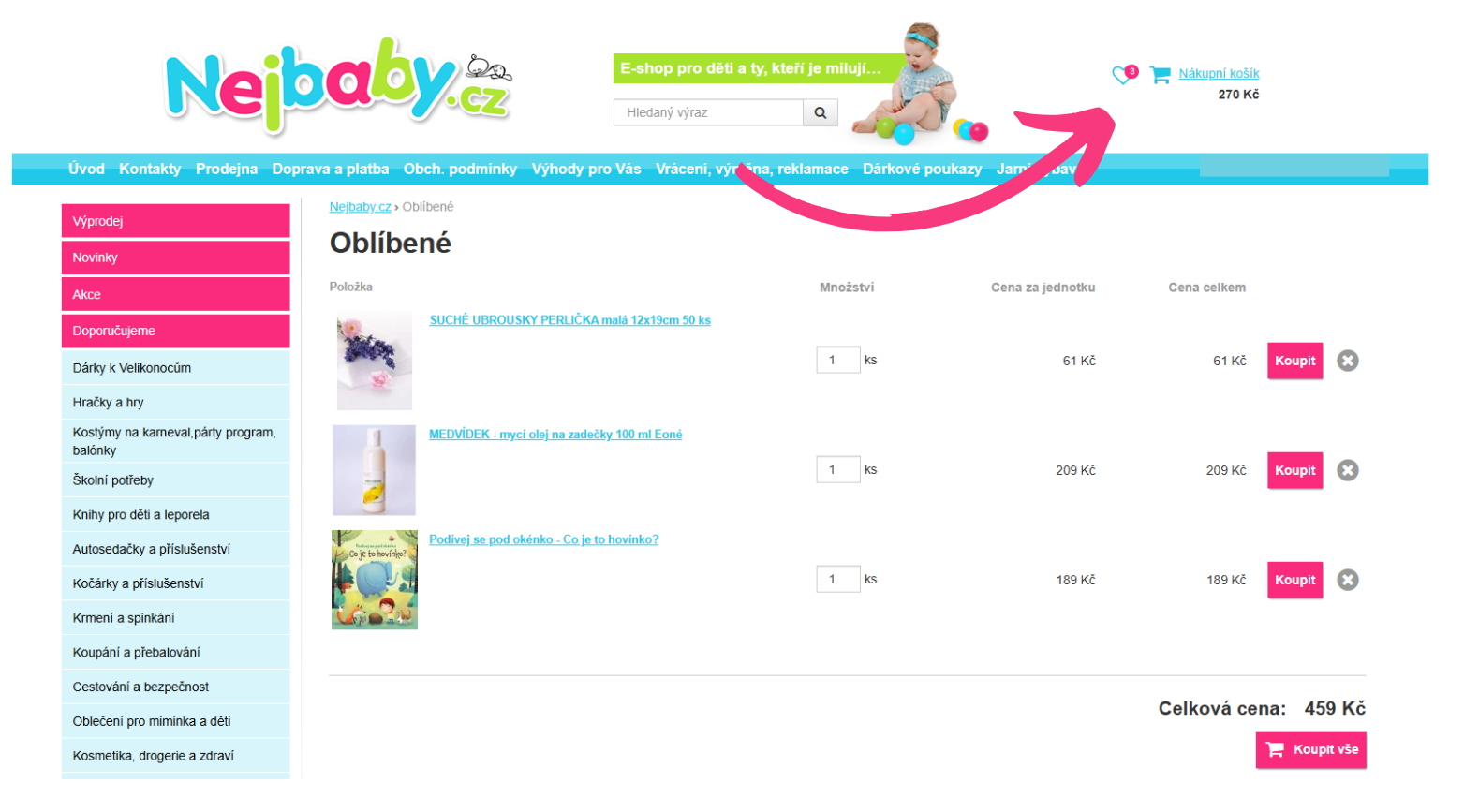Viewport: 1464px width, 812px height.
Task: Edit quantity field for MEDVÍDEK oil
Action: pos(838,469)
